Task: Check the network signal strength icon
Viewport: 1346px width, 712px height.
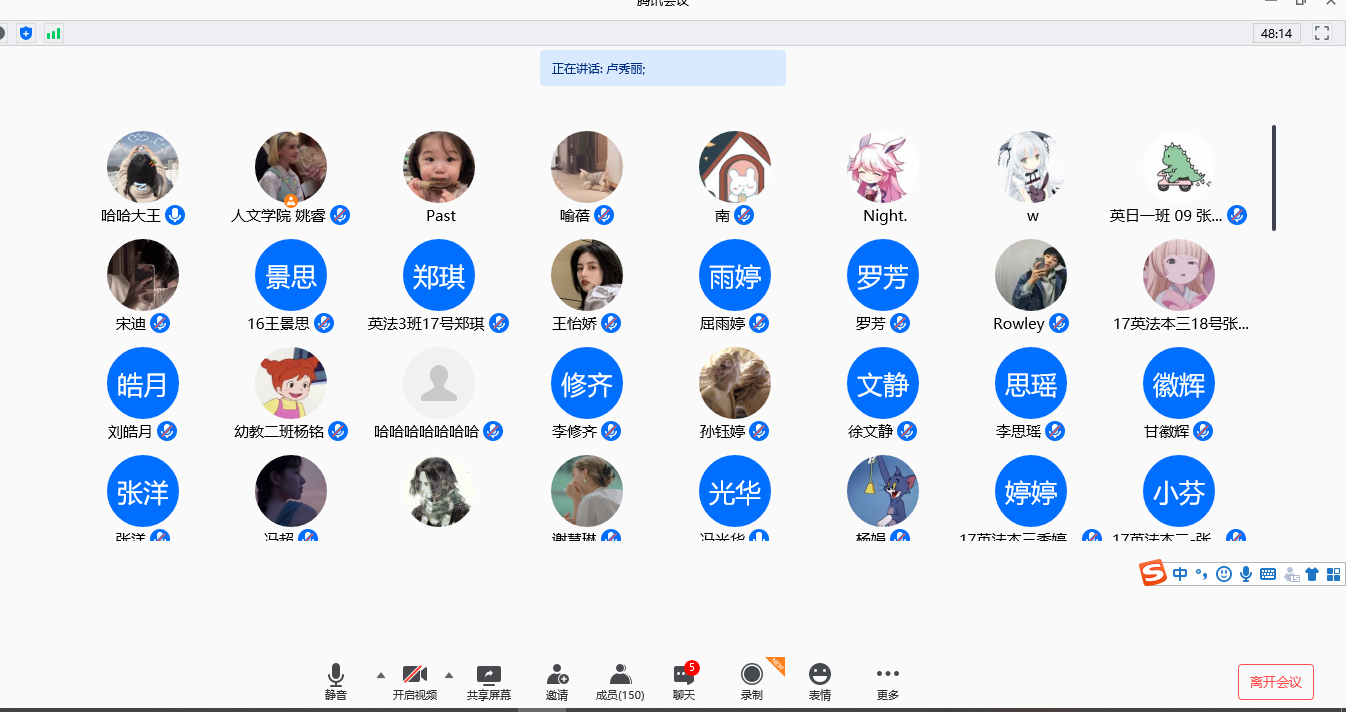Action: [x=53, y=33]
